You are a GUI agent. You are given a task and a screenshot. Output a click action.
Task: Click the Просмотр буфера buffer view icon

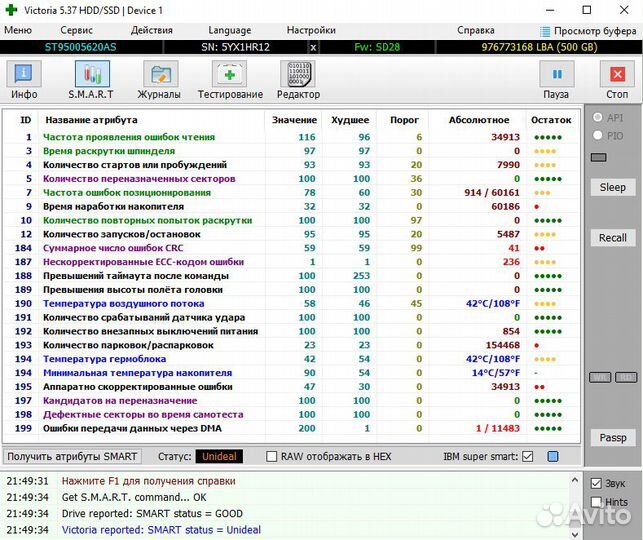[x=546, y=31]
